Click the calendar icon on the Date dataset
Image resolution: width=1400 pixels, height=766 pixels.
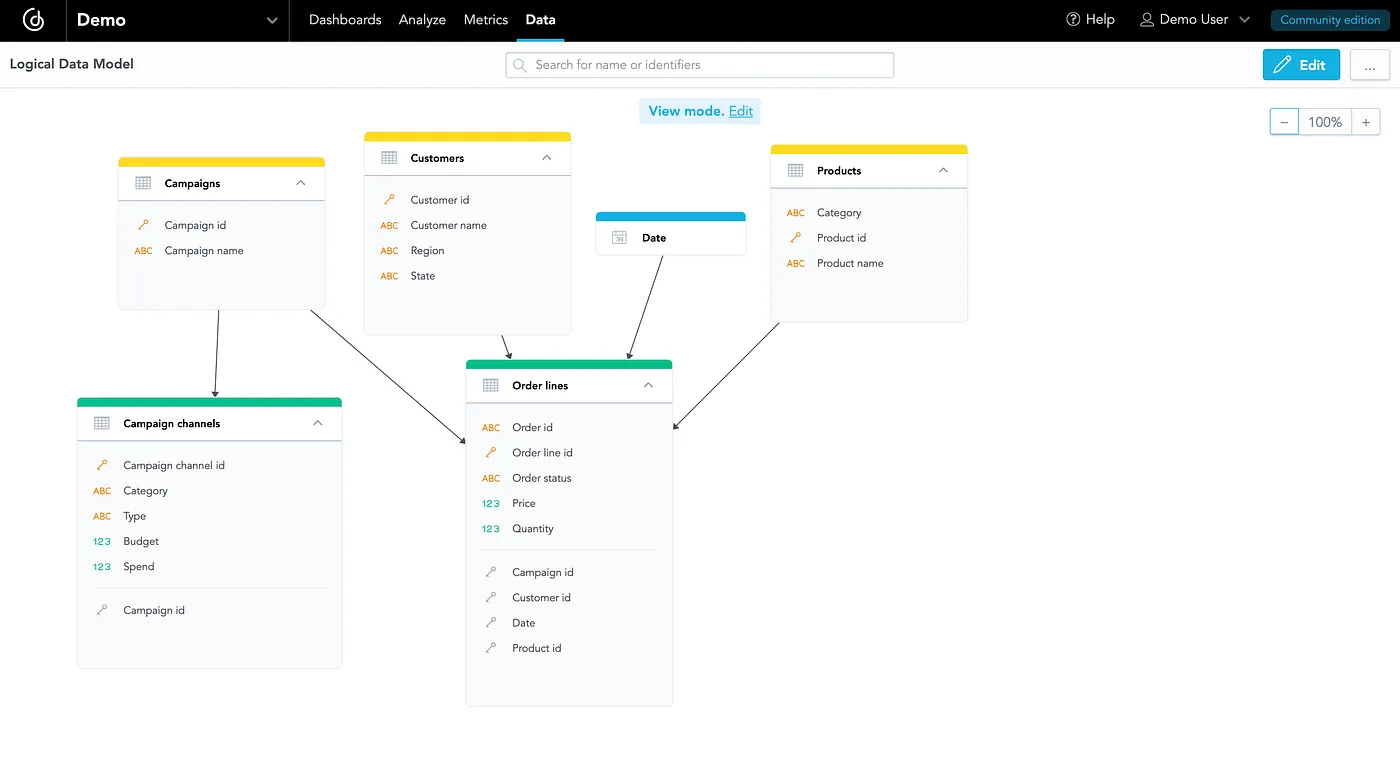pyautogui.click(x=620, y=237)
